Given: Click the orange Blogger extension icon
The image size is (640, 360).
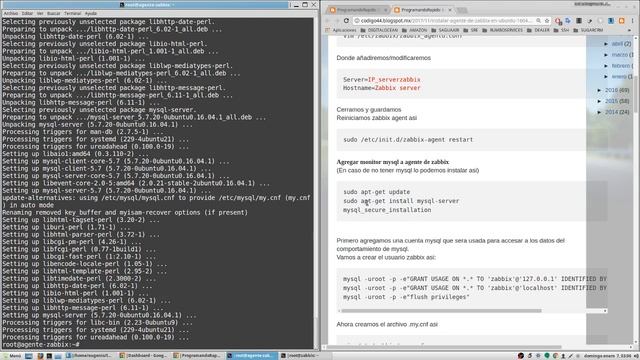Looking at the screenshot, I should tap(622, 20).
